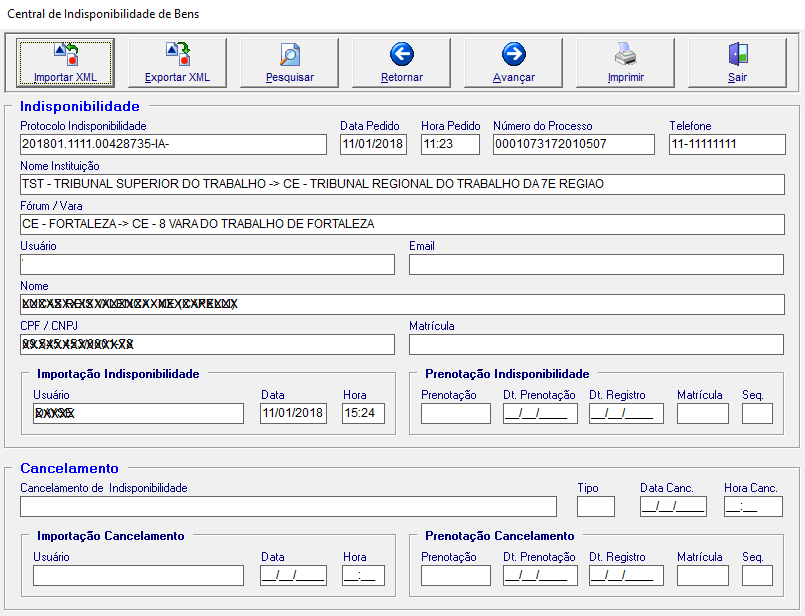
Task: Click Dt. Registro field in Prenotação Indisponibilidade
Action: click(626, 413)
